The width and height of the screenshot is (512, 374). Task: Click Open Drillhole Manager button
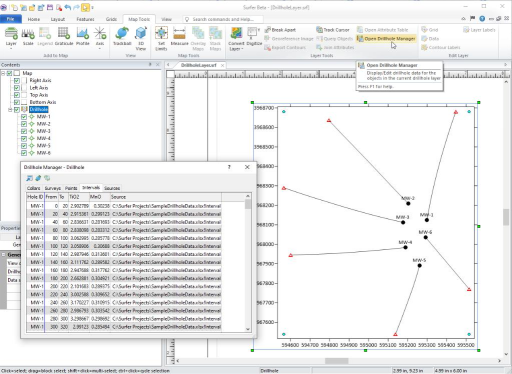386,39
